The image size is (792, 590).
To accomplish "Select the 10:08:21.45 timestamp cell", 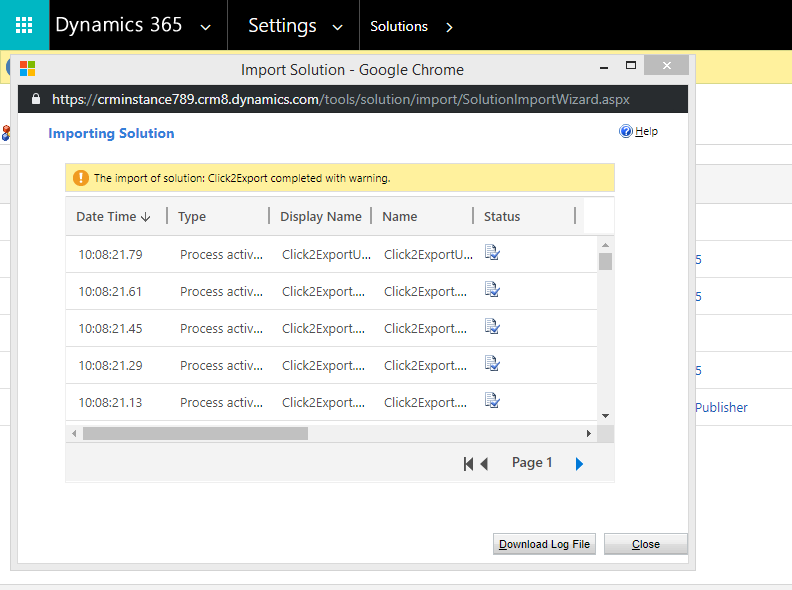I will point(111,328).
